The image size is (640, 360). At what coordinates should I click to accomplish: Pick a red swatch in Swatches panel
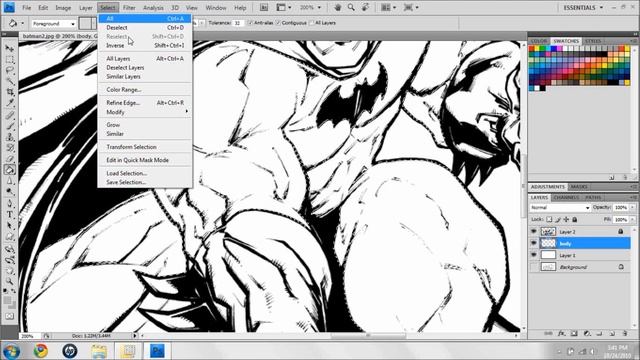(x=531, y=49)
